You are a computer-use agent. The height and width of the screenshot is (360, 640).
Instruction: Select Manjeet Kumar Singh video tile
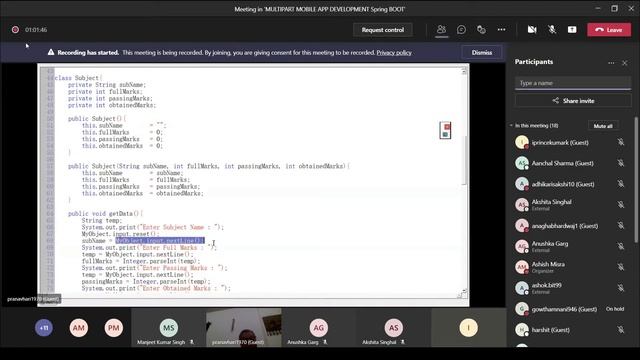coord(168,328)
